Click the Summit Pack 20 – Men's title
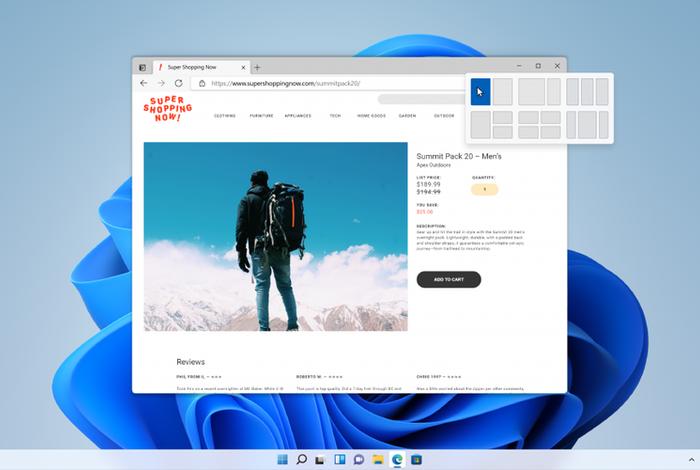Image resolution: width=700 pixels, height=470 pixels. pyautogui.click(x=459, y=156)
